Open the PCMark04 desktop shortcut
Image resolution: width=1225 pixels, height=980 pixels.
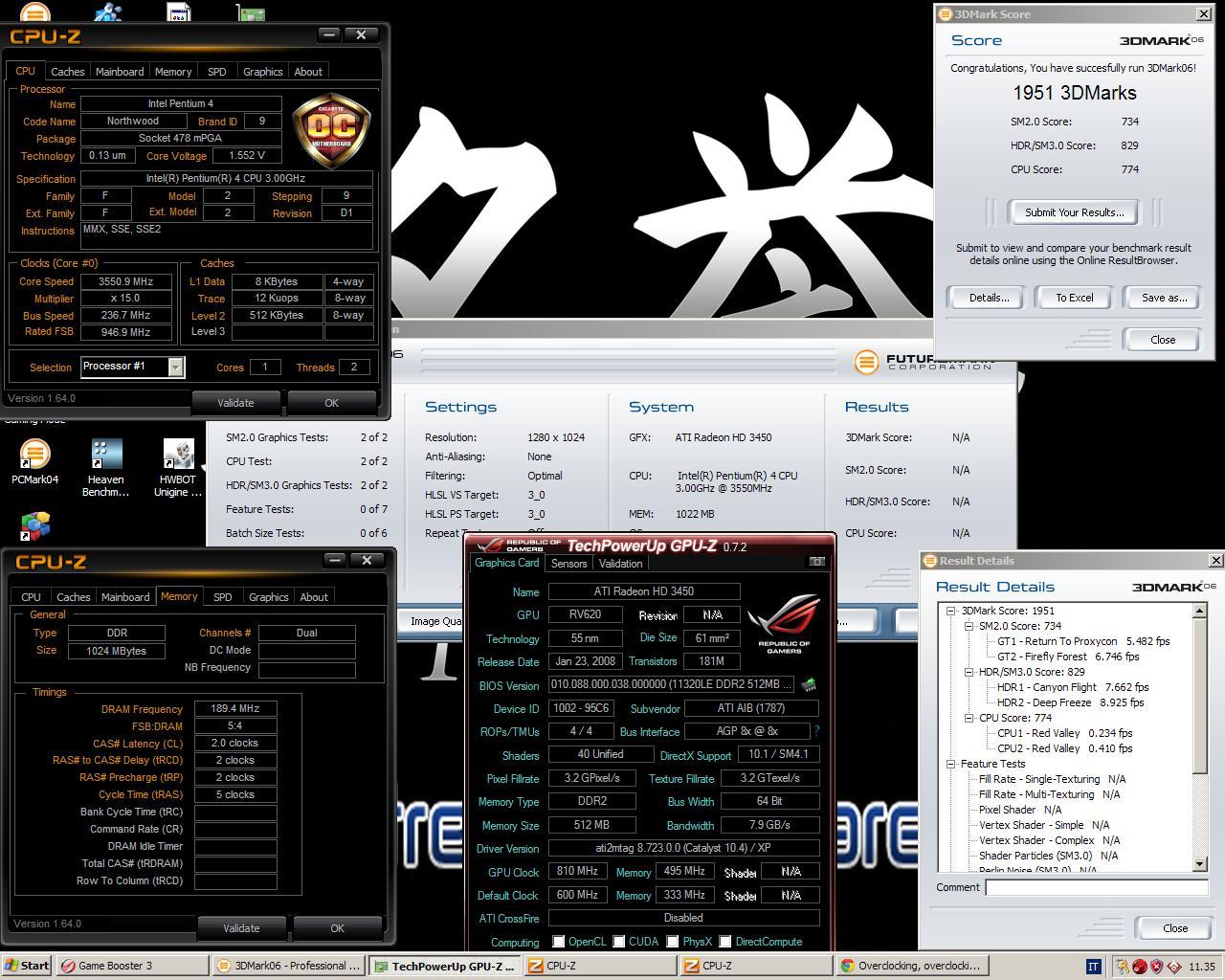[34, 462]
